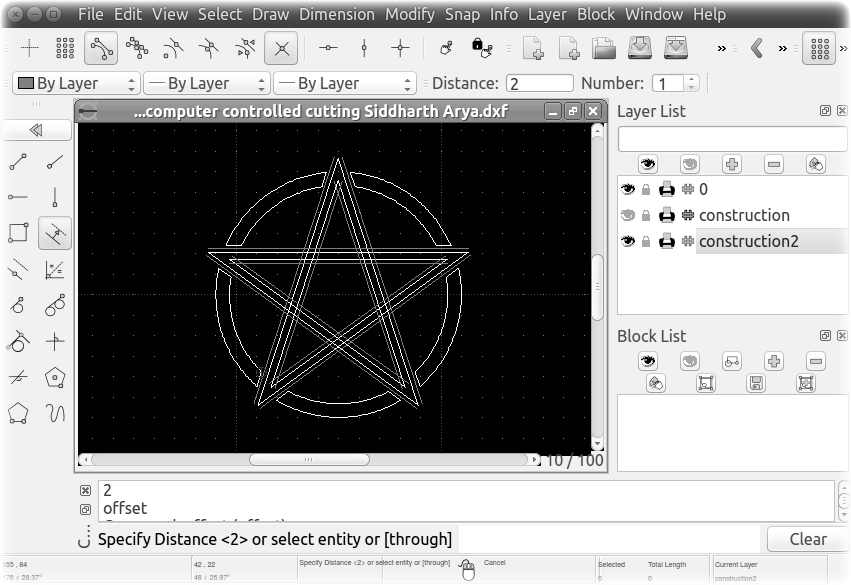The height and width of the screenshot is (585, 851).
Task: Open the Dimension menu
Action: (x=336, y=14)
